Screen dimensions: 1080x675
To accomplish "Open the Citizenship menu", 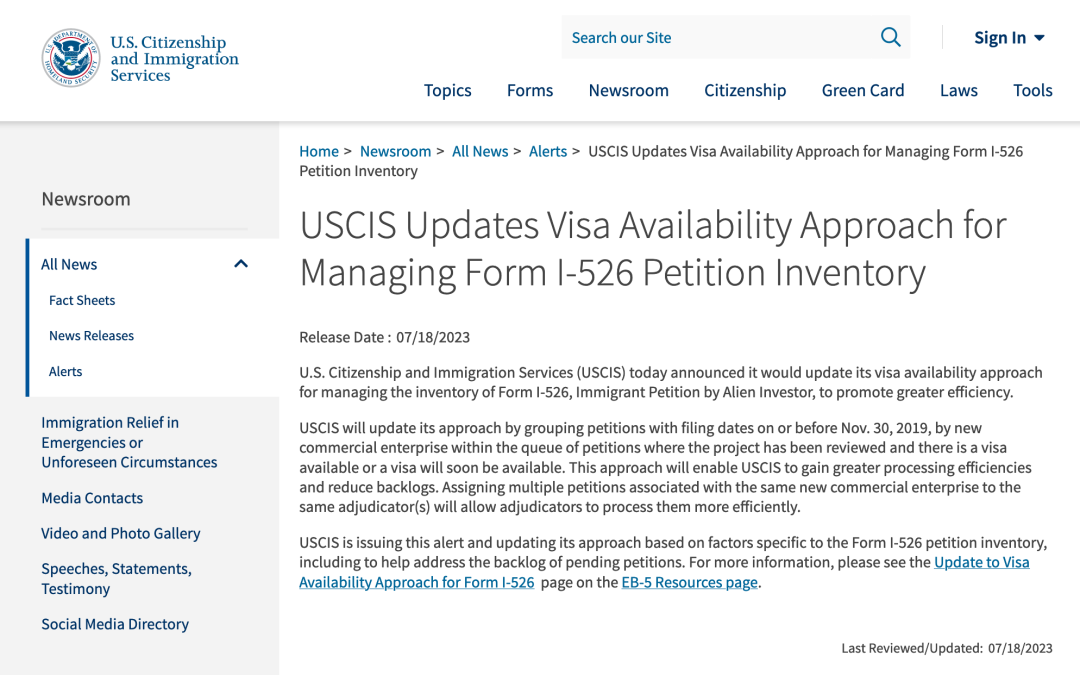I will pyautogui.click(x=745, y=90).
